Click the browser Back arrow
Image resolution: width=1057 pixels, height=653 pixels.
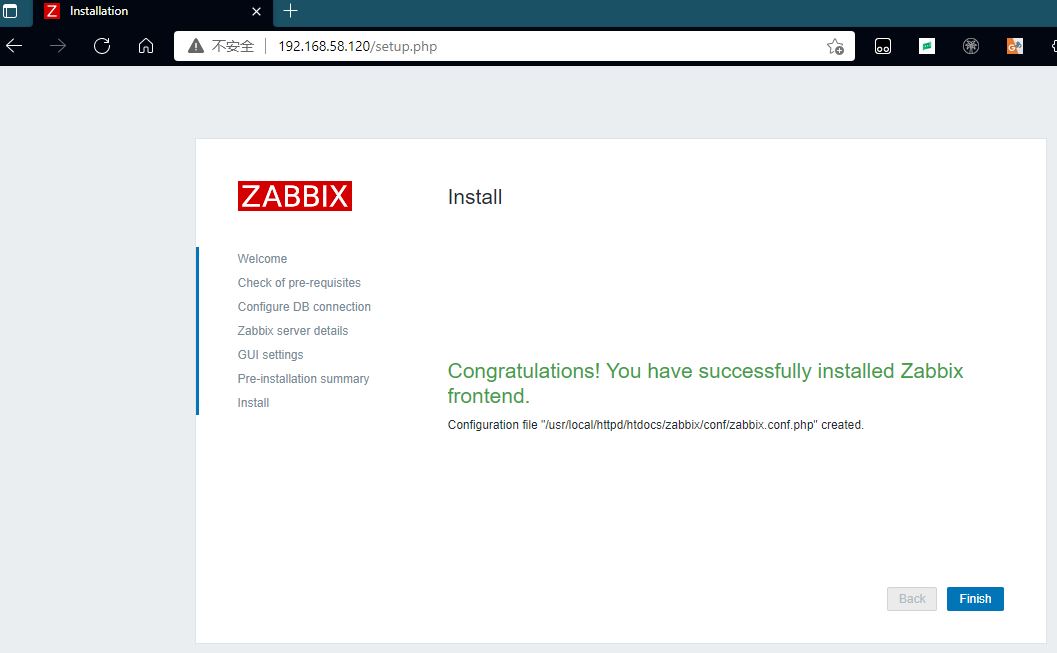click(14, 46)
